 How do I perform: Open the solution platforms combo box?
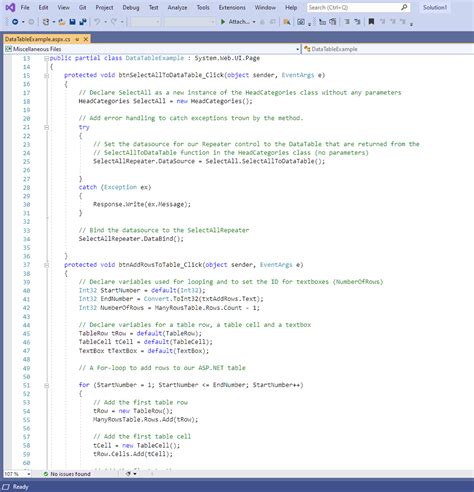tap(189, 22)
